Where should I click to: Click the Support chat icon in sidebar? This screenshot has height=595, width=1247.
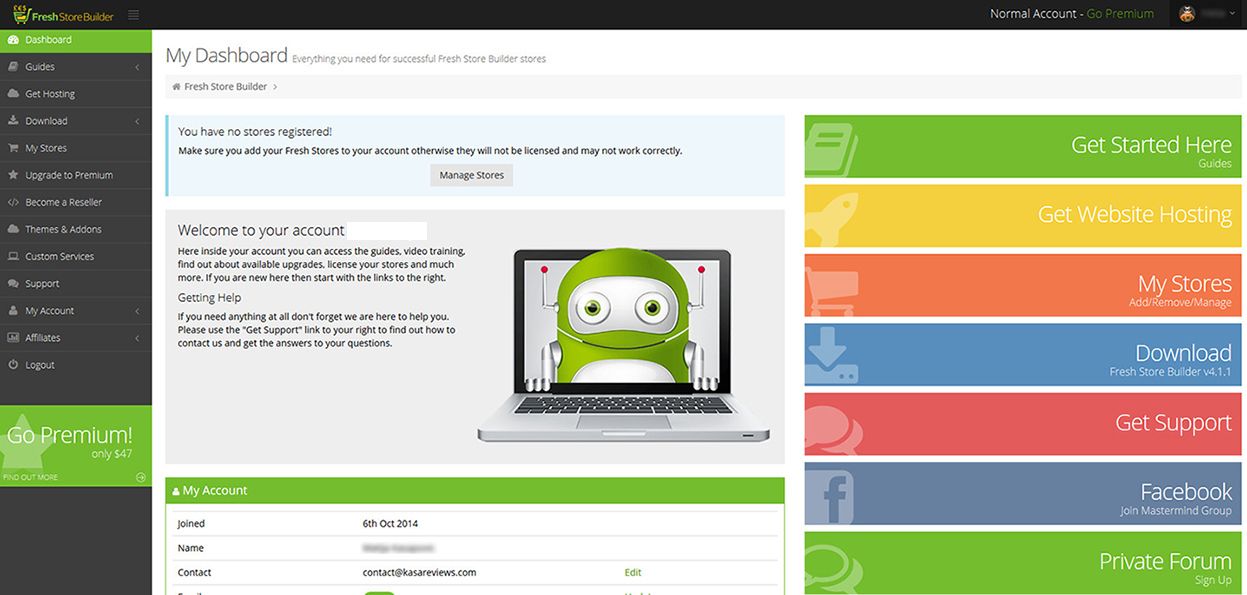[13, 284]
